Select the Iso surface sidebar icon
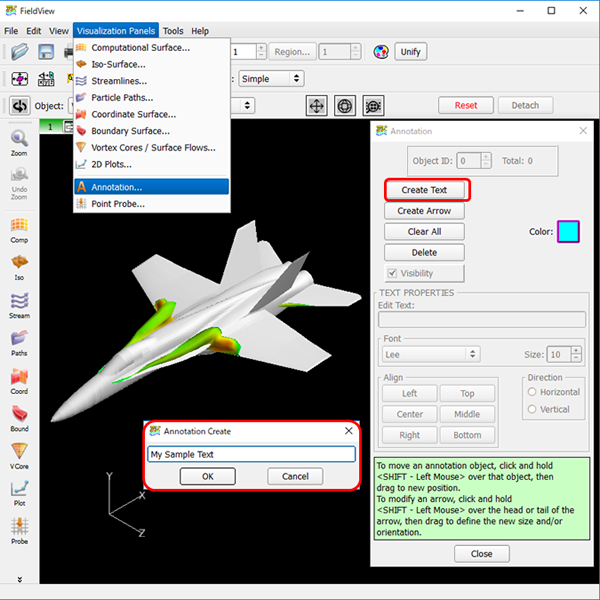 coord(19,266)
